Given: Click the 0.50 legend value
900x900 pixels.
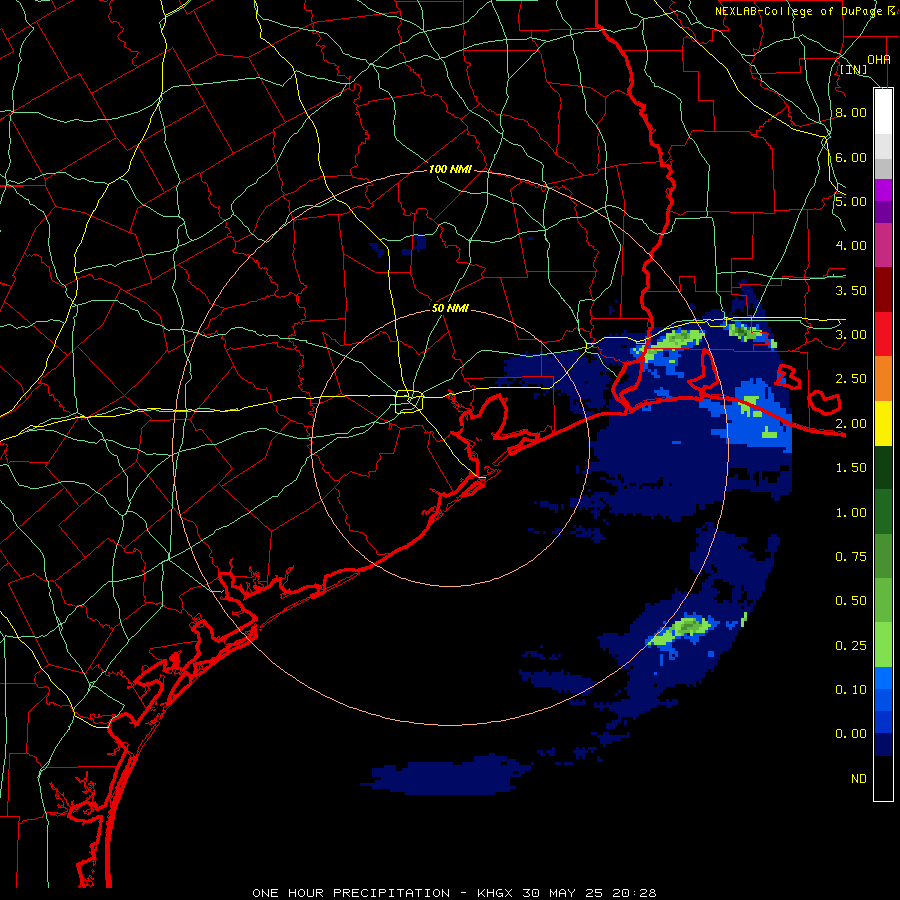Looking at the screenshot, I should point(851,601).
